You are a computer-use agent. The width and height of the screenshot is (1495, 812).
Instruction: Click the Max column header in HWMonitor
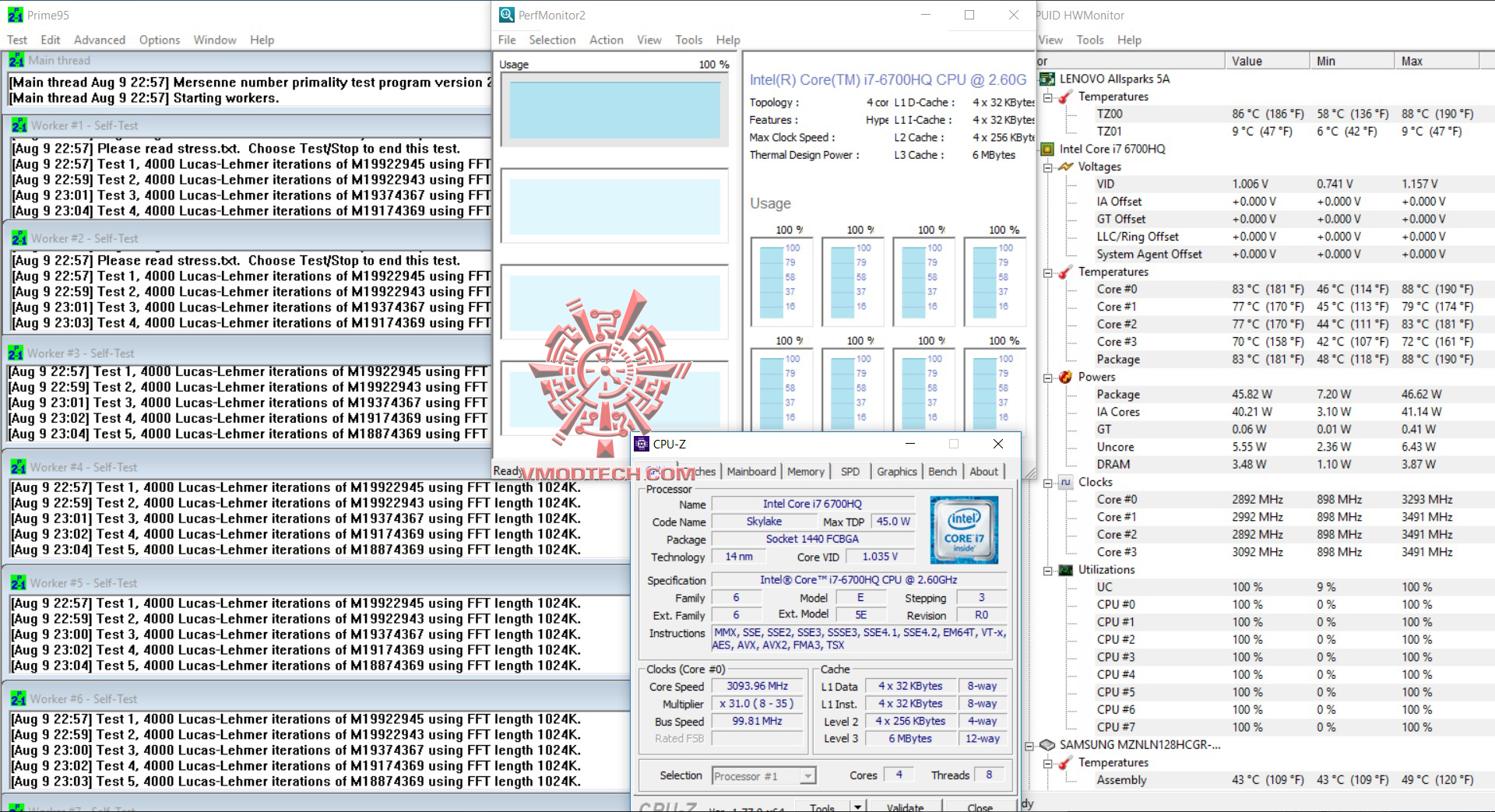(x=1437, y=61)
